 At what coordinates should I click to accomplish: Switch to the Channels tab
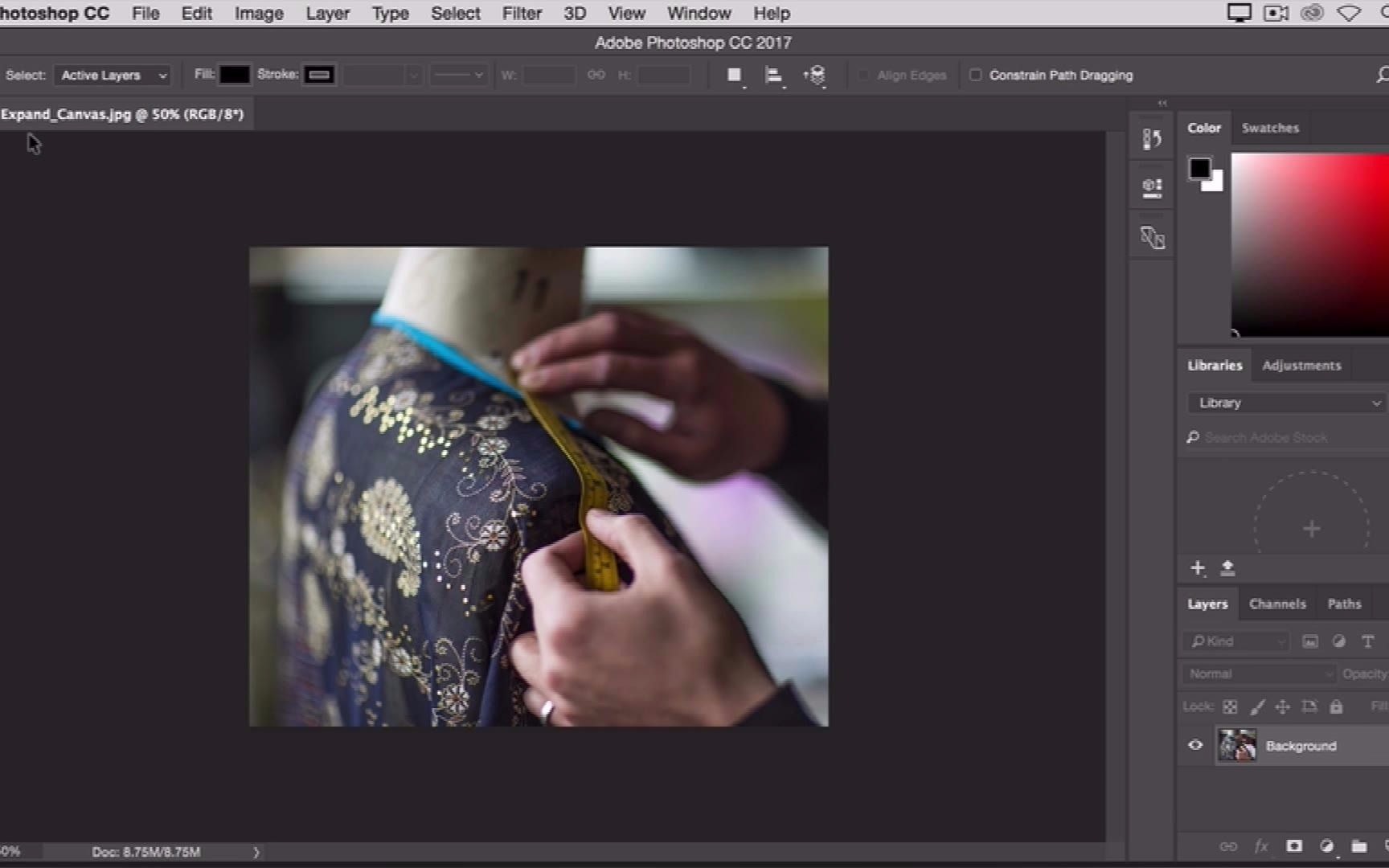[x=1277, y=604]
